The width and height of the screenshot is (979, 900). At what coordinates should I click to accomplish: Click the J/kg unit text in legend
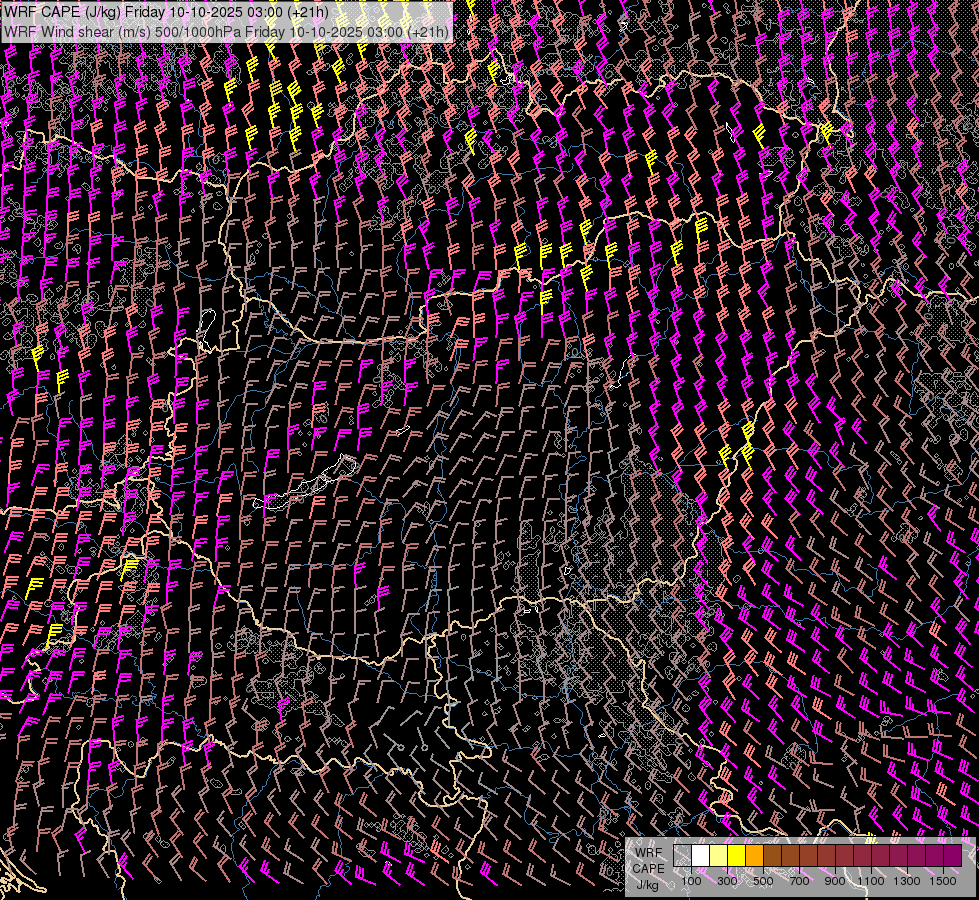648,884
